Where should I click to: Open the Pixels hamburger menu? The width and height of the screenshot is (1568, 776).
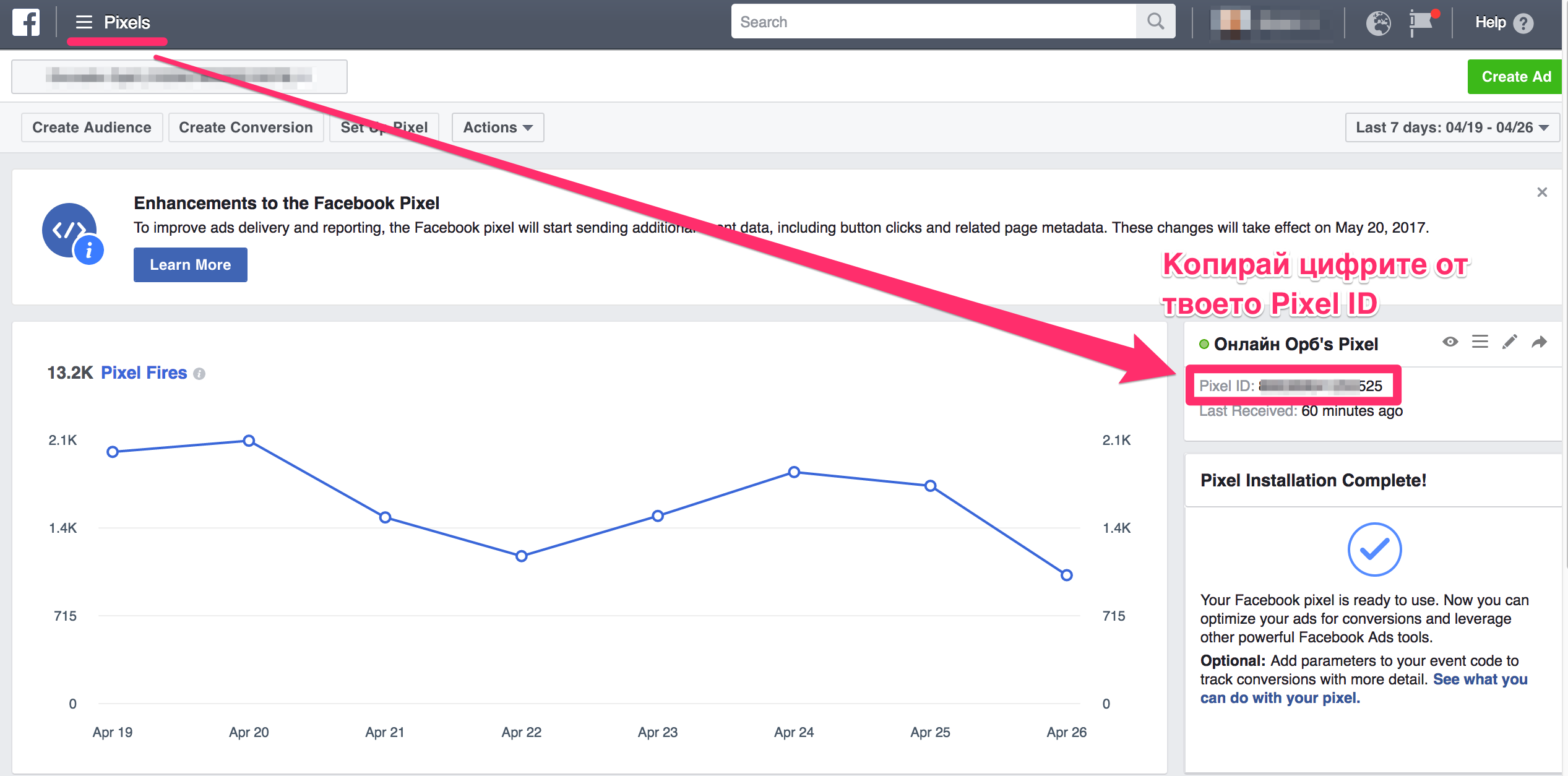84,22
